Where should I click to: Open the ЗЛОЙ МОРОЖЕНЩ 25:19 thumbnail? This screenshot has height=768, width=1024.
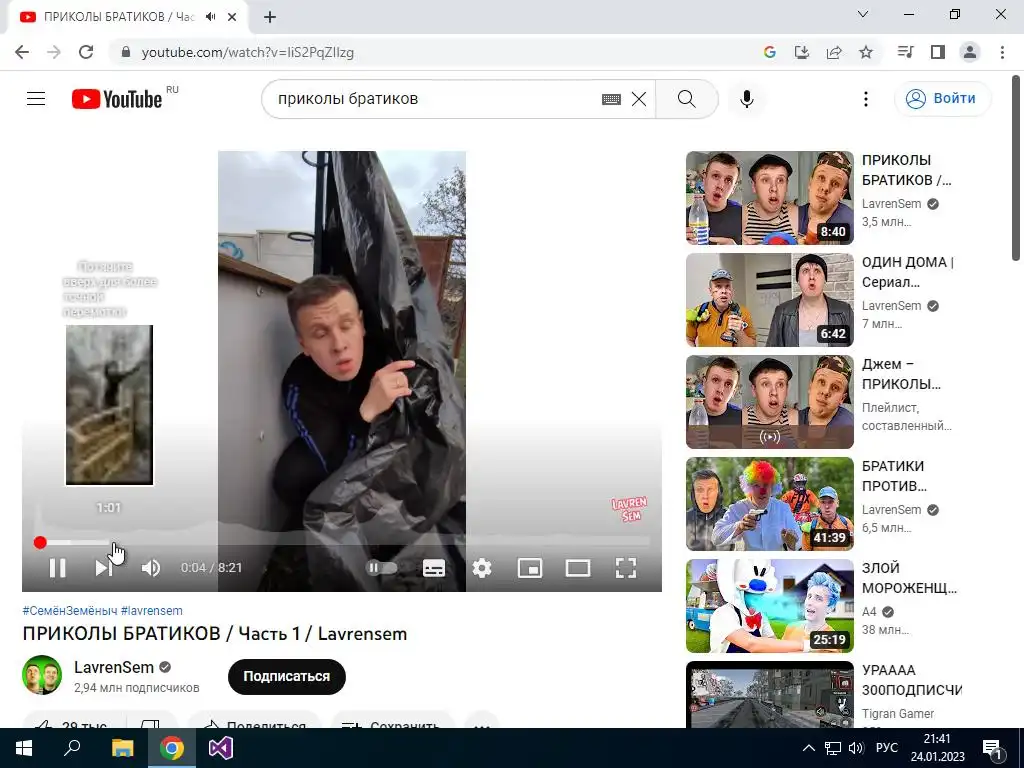click(x=769, y=605)
